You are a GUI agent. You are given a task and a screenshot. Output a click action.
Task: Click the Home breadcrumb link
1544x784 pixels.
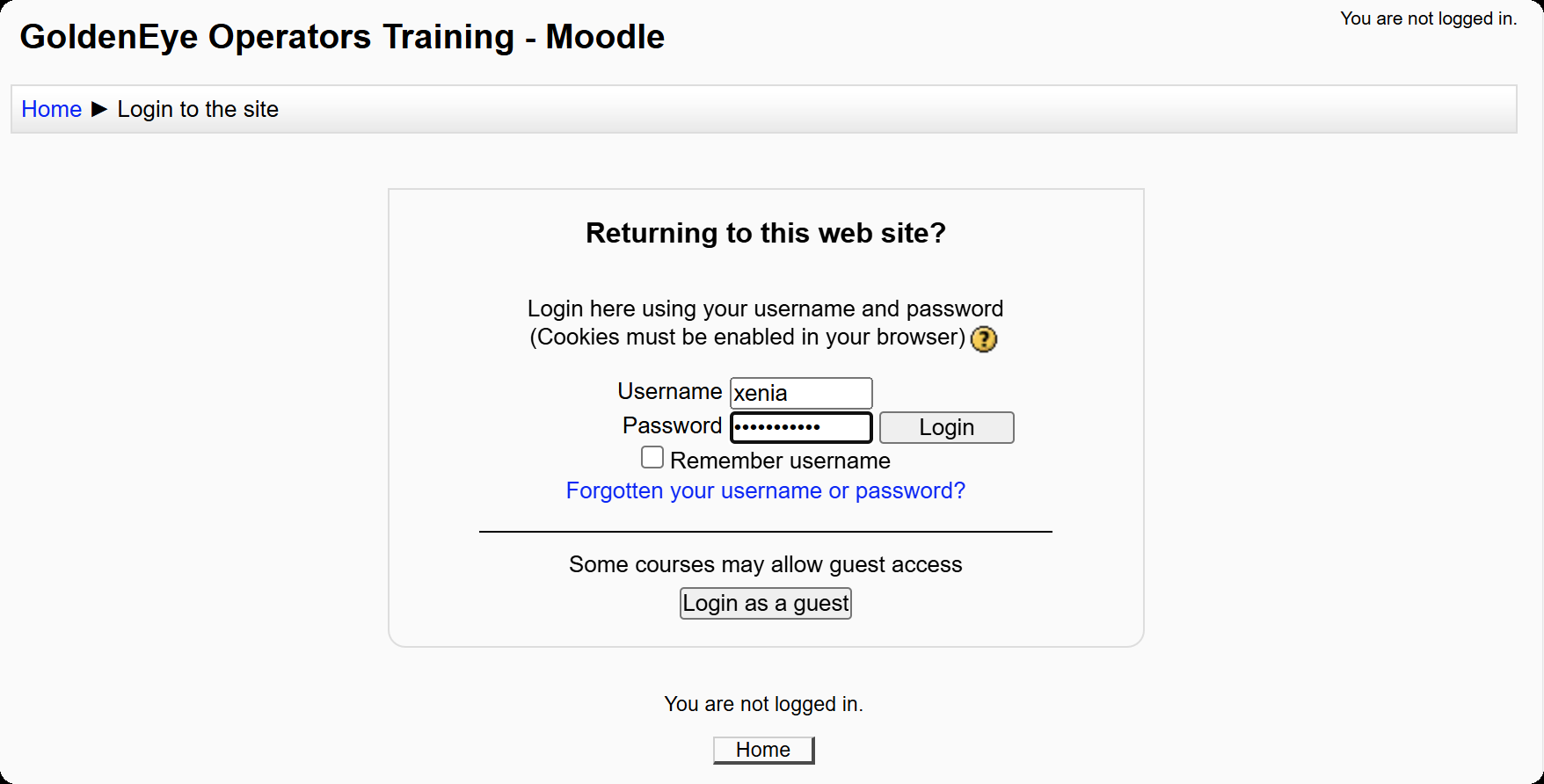pos(51,109)
